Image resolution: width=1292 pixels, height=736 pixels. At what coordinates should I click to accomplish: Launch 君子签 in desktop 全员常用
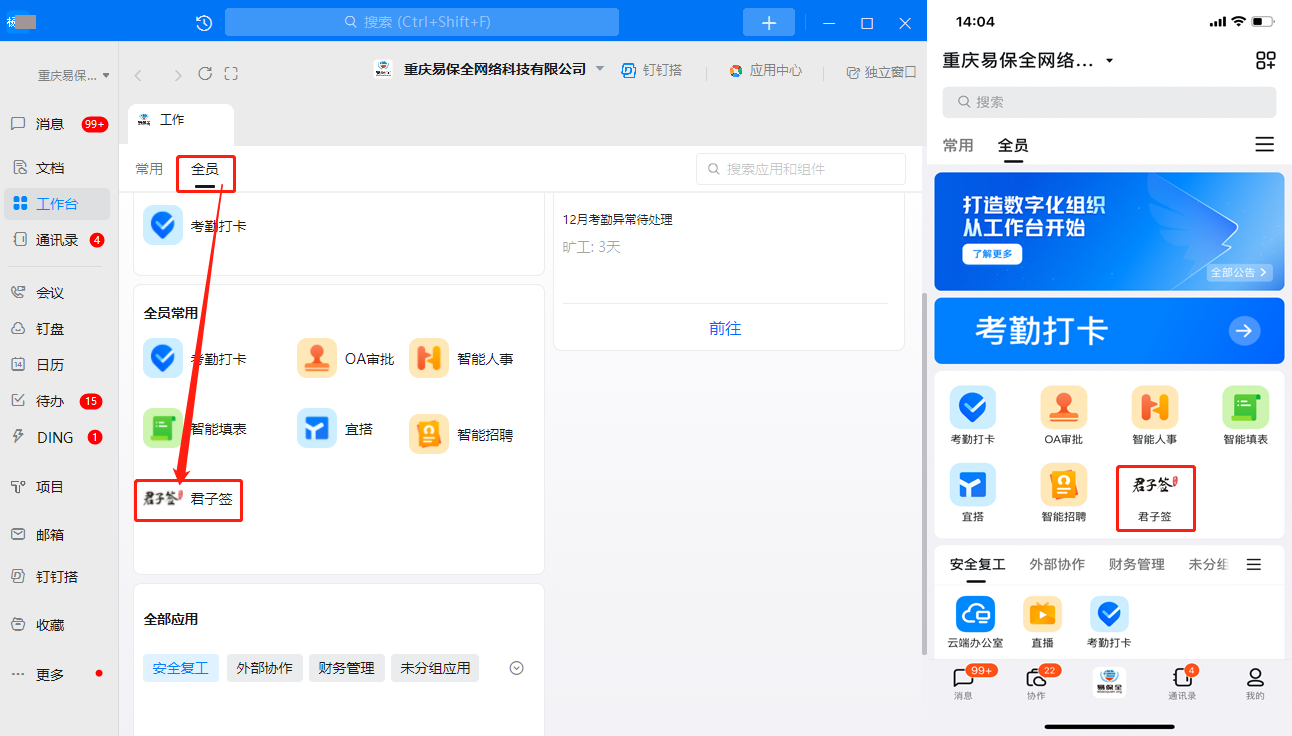(189, 499)
